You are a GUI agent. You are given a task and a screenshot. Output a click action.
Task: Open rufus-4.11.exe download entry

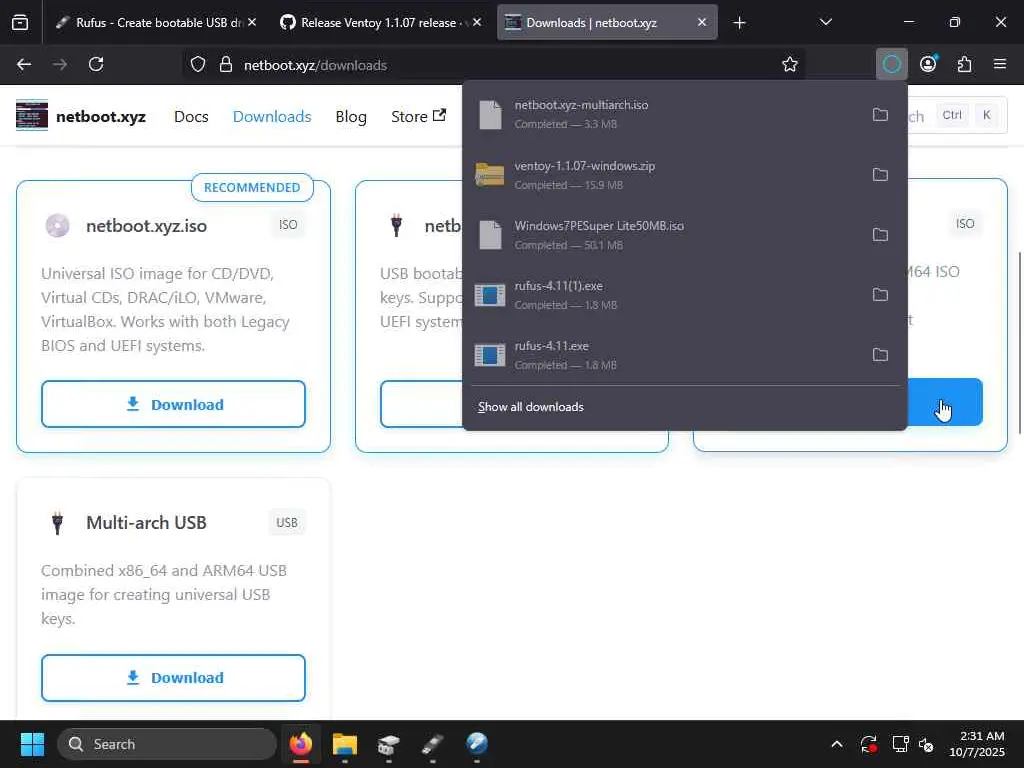[x=666, y=355]
